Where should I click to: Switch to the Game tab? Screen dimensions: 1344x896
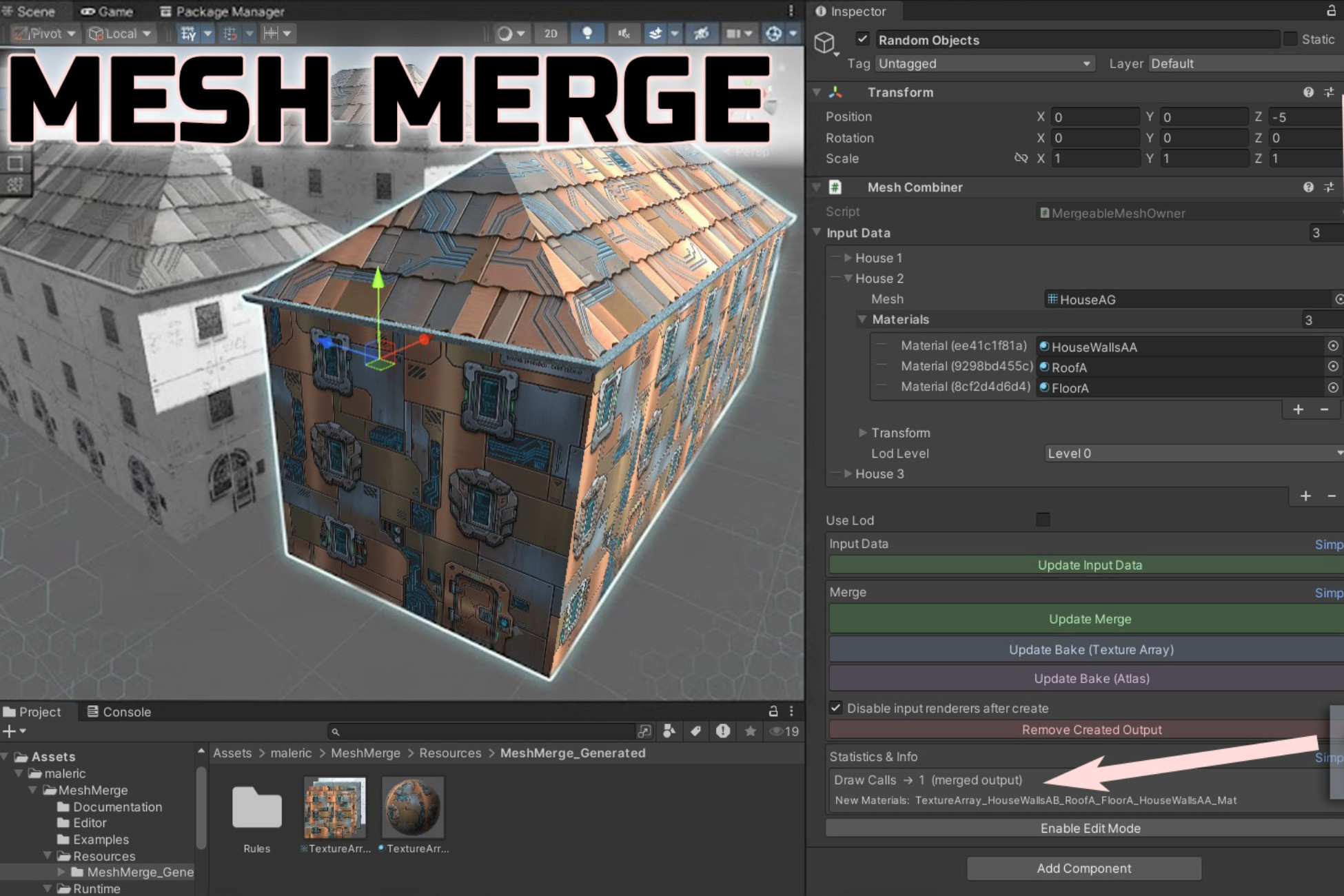(x=107, y=11)
